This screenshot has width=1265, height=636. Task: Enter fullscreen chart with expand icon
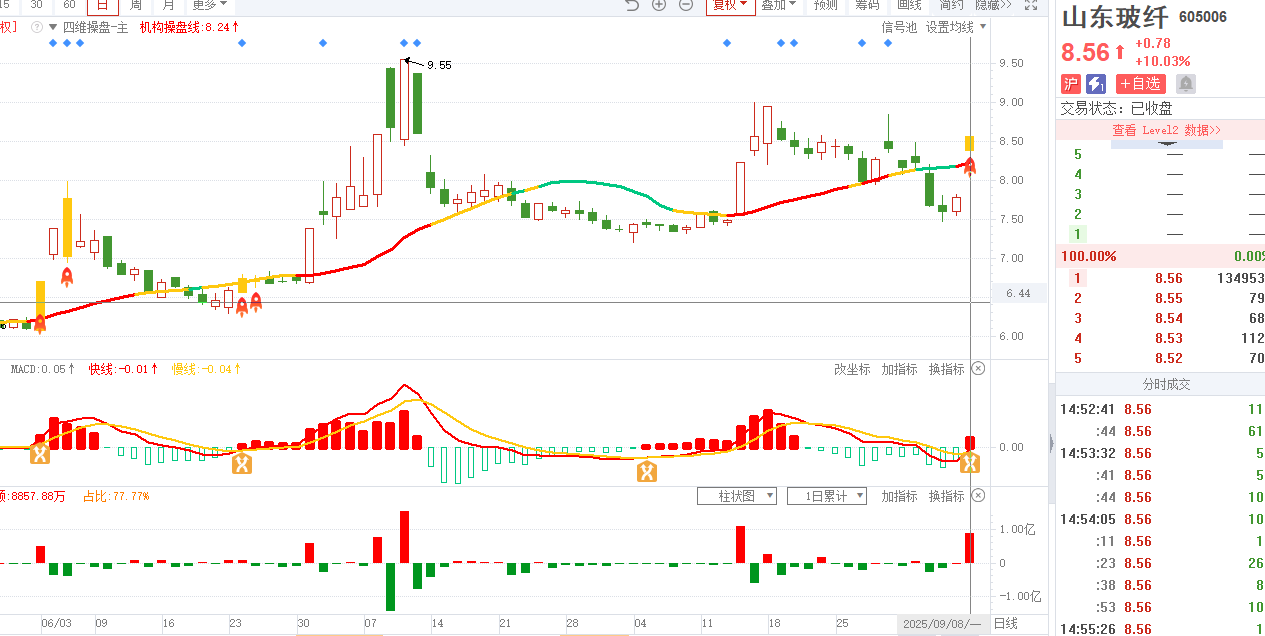point(1032,5)
